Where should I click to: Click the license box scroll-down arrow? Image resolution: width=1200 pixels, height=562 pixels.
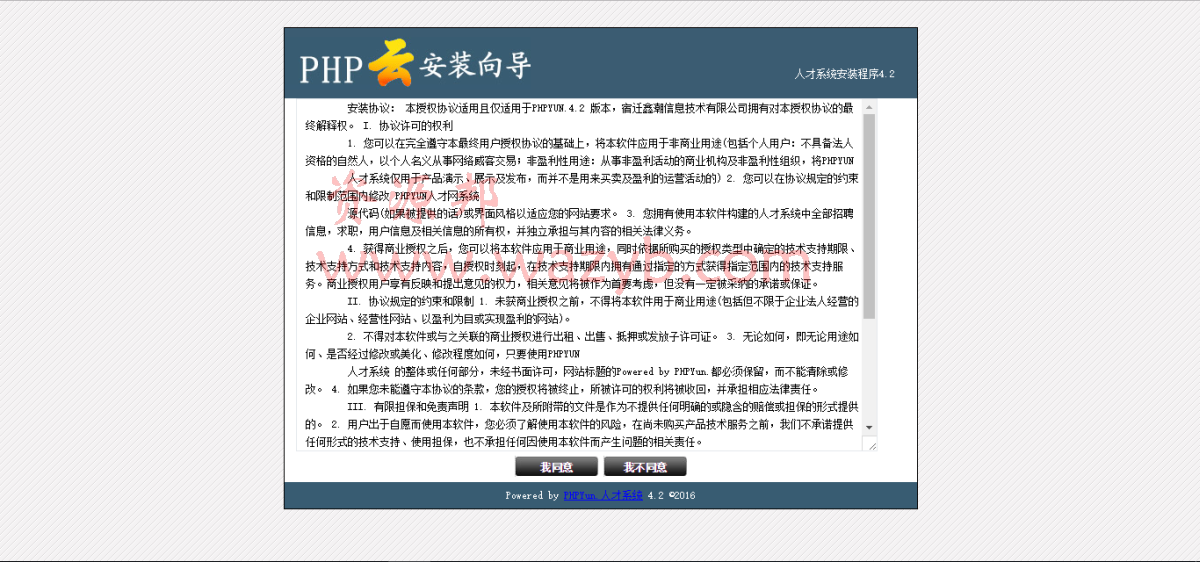click(x=869, y=427)
